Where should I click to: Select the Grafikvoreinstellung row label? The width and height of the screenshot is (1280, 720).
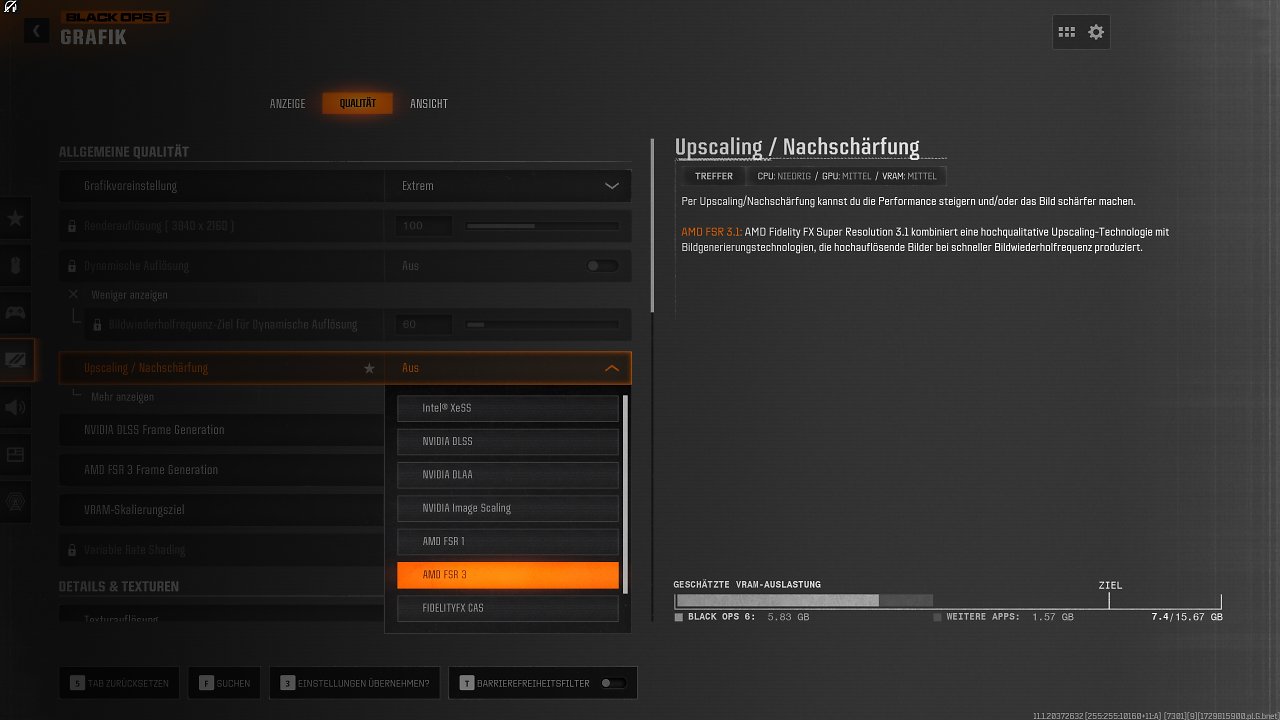pyautogui.click(x=131, y=186)
